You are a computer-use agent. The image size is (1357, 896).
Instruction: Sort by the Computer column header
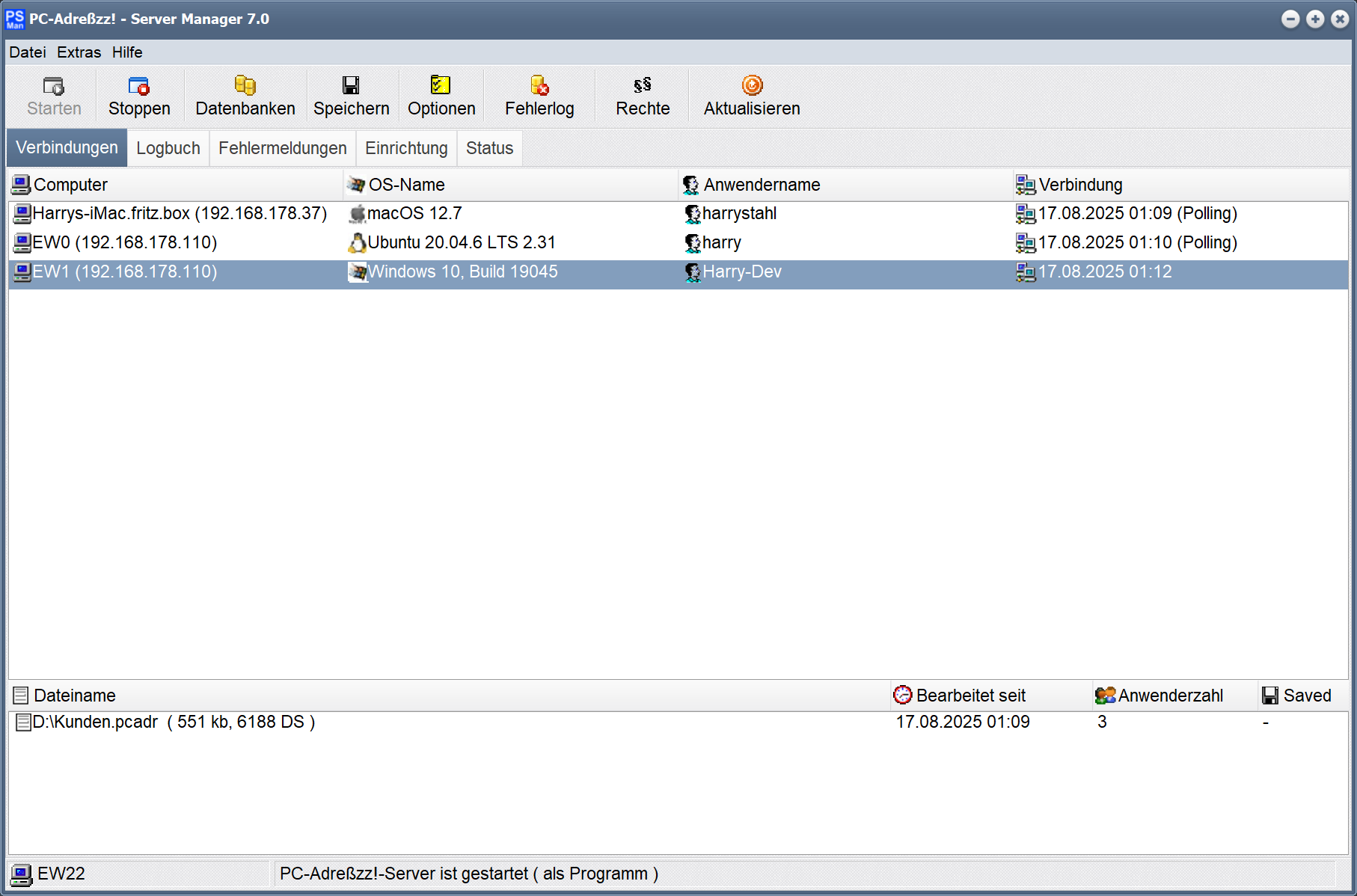[x=176, y=185]
